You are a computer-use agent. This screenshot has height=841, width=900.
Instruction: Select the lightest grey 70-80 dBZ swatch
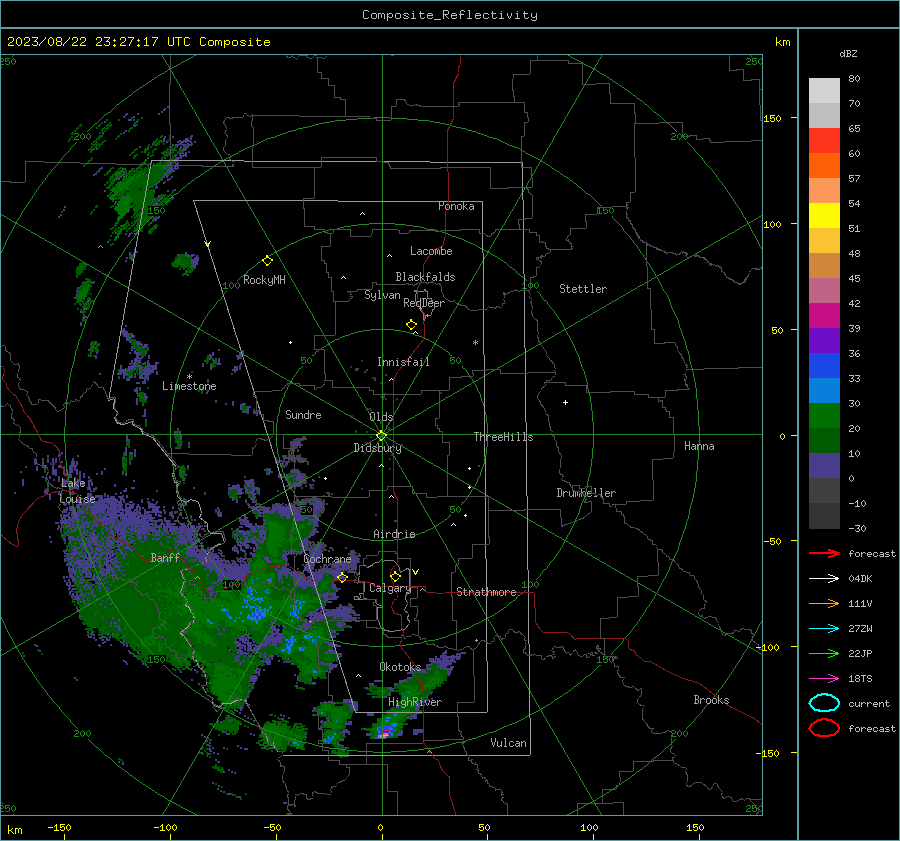[824, 91]
